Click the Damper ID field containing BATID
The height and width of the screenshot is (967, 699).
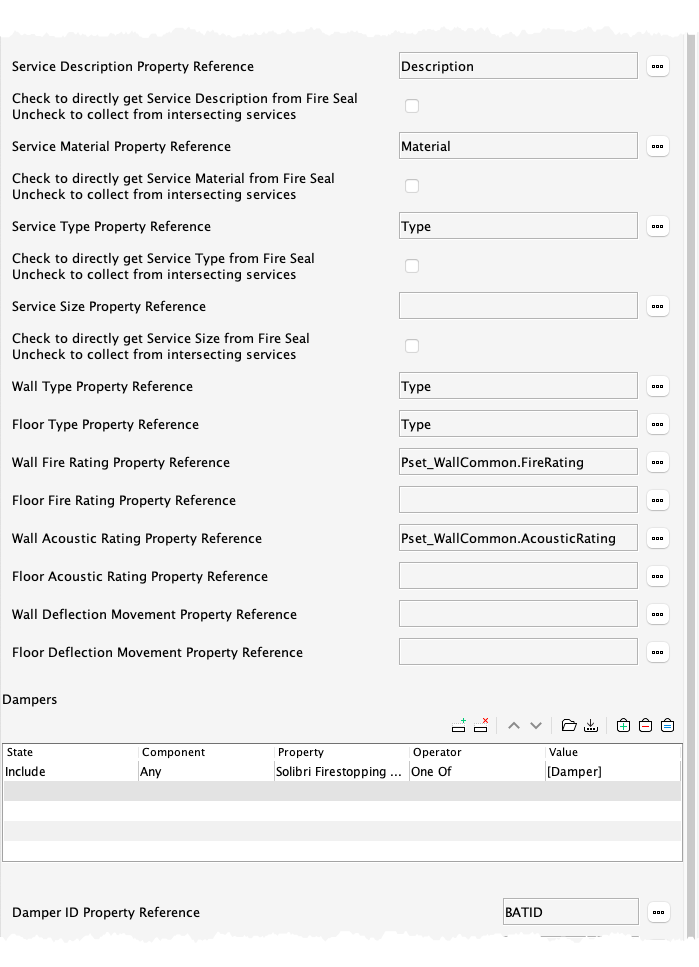571,912
